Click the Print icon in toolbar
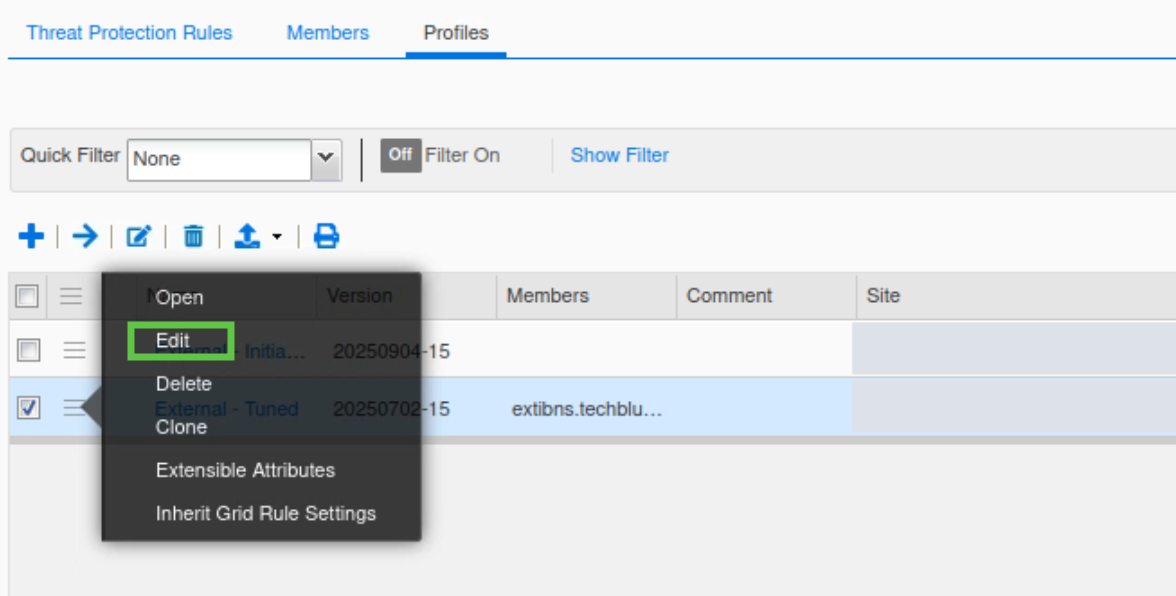The width and height of the screenshot is (1176, 596). pyautogui.click(x=326, y=236)
